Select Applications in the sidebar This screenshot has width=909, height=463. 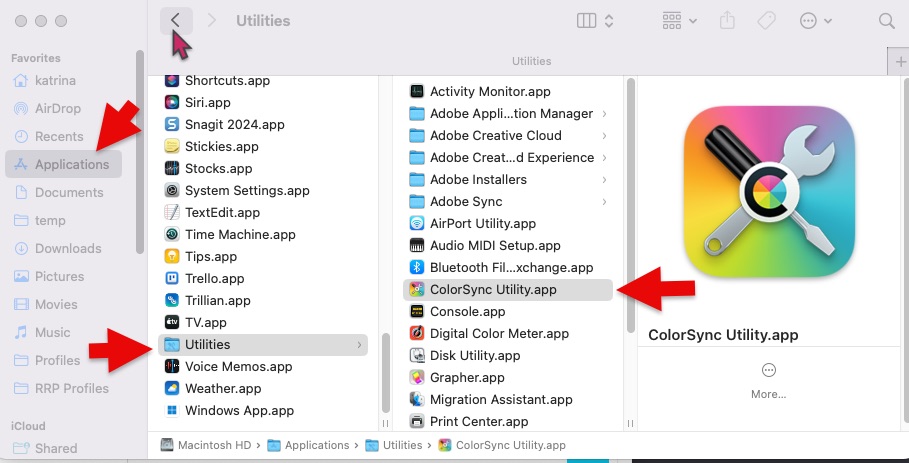click(x=71, y=164)
